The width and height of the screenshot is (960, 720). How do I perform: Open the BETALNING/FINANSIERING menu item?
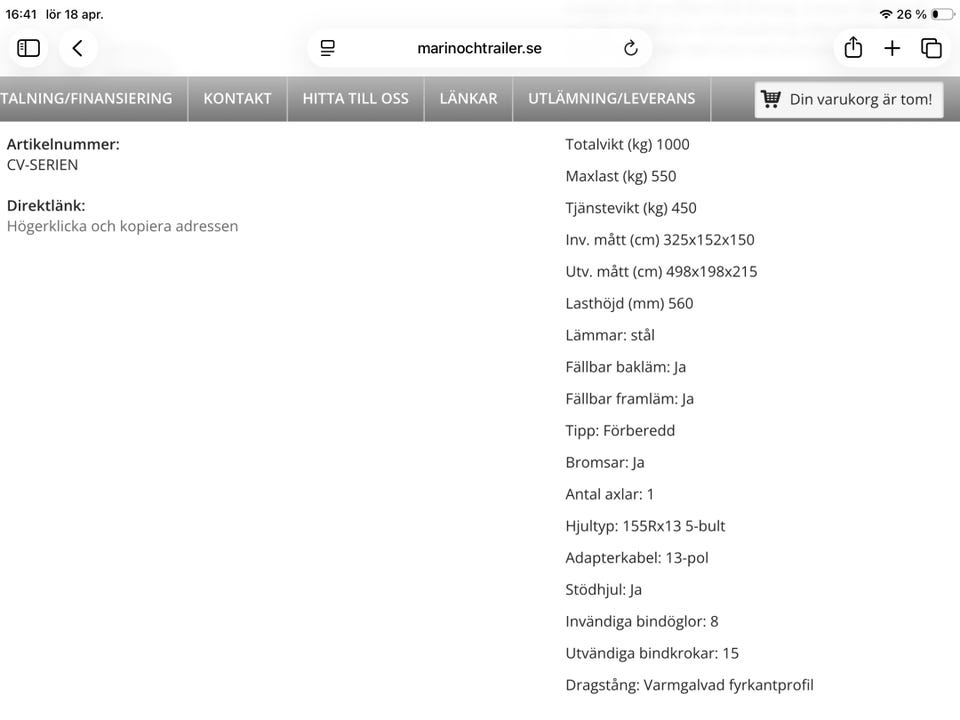click(86, 99)
